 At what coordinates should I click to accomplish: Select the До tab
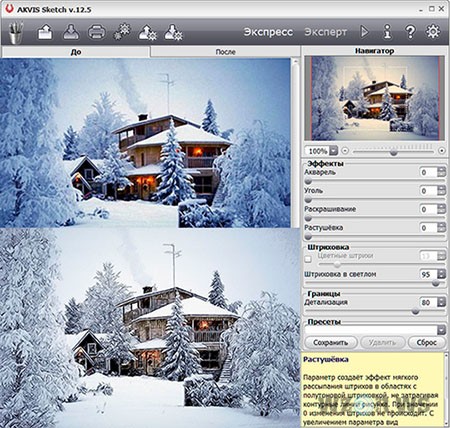[x=76, y=52]
